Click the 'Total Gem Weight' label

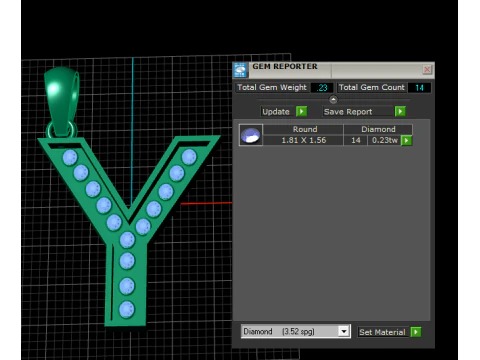pos(272,87)
